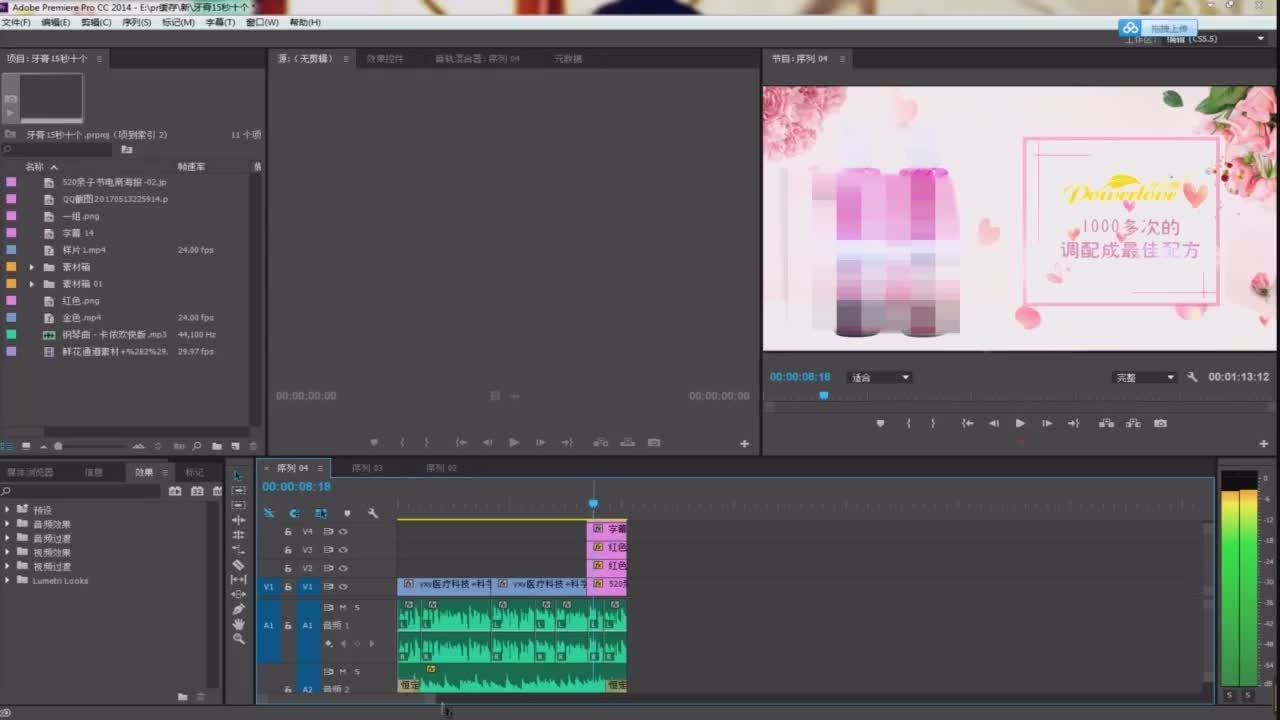Click Add Marker icon in timeline header

click(x=347, y=513)
